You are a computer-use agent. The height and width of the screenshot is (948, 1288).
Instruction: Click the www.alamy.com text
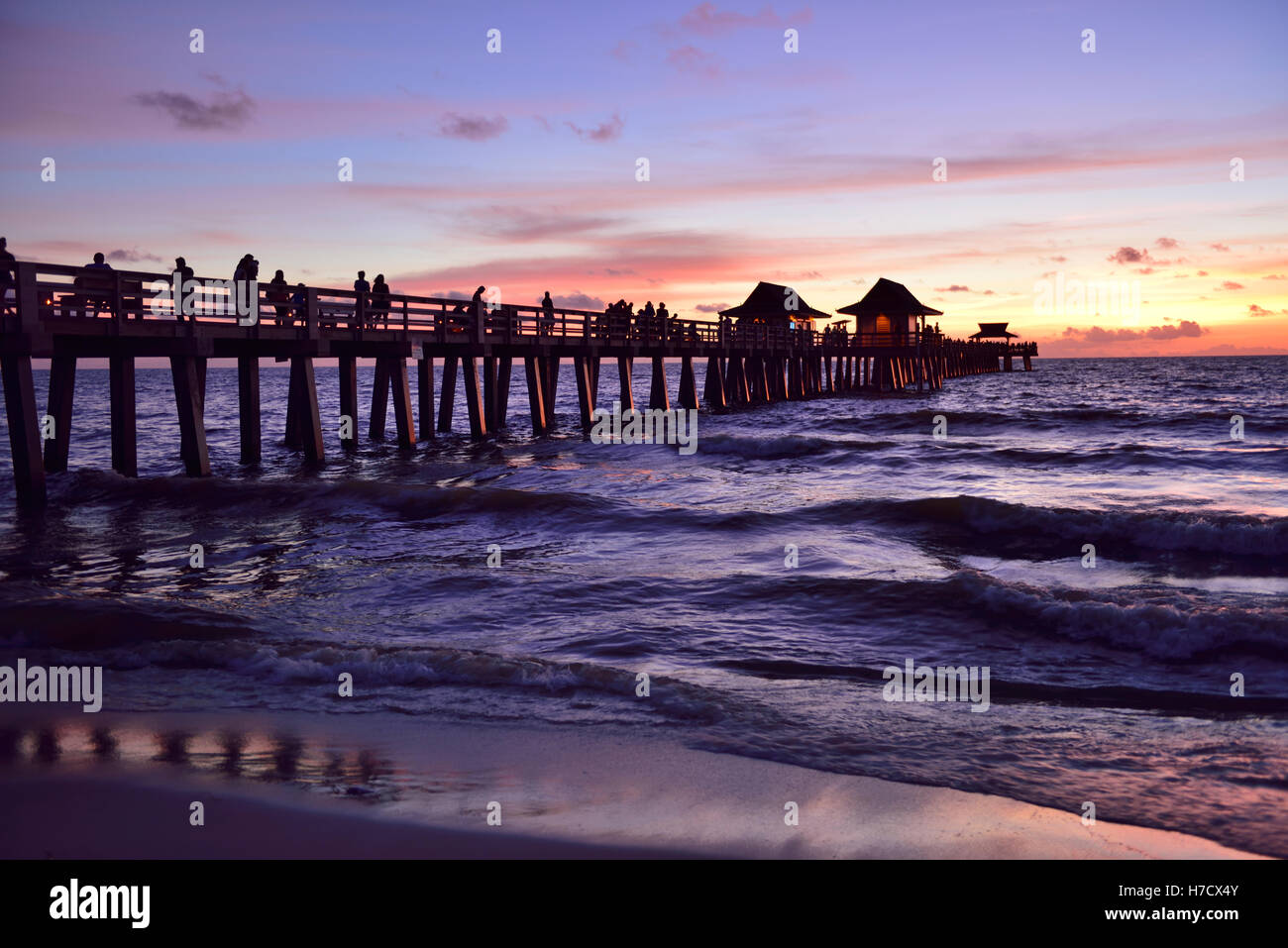(1172, 914)
